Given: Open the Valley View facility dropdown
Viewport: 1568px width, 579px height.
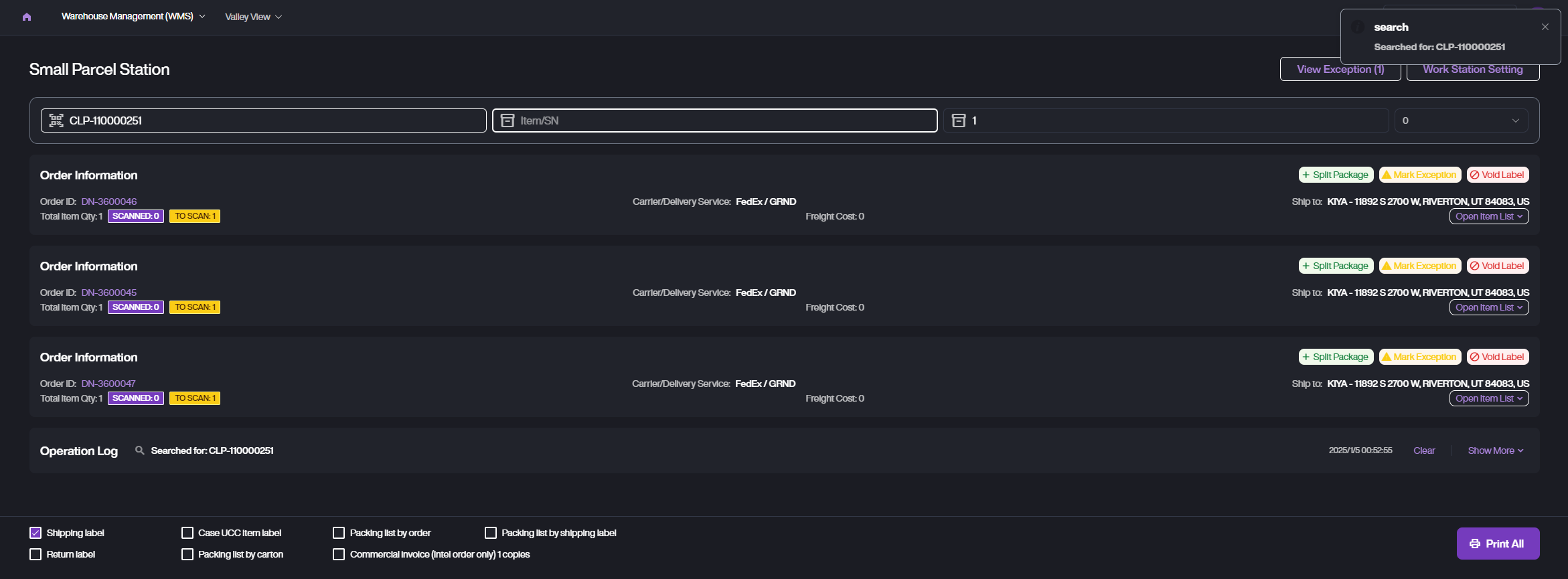Looking at the screenshot, I should 253,17.
